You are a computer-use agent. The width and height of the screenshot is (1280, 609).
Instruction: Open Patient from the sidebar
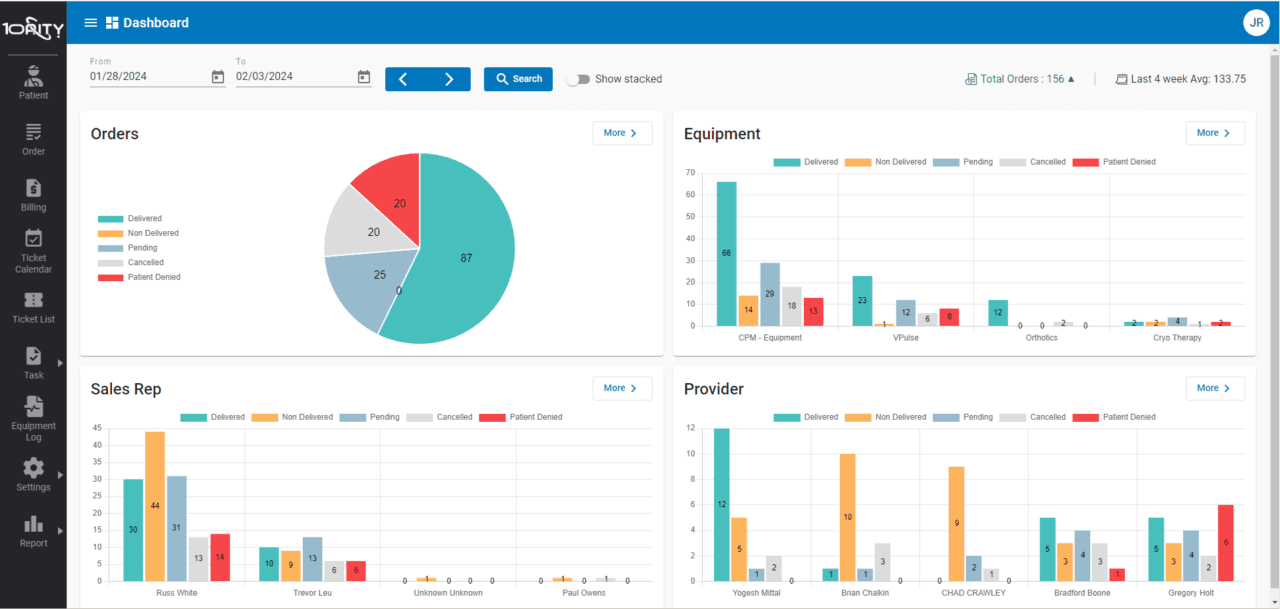33,83
